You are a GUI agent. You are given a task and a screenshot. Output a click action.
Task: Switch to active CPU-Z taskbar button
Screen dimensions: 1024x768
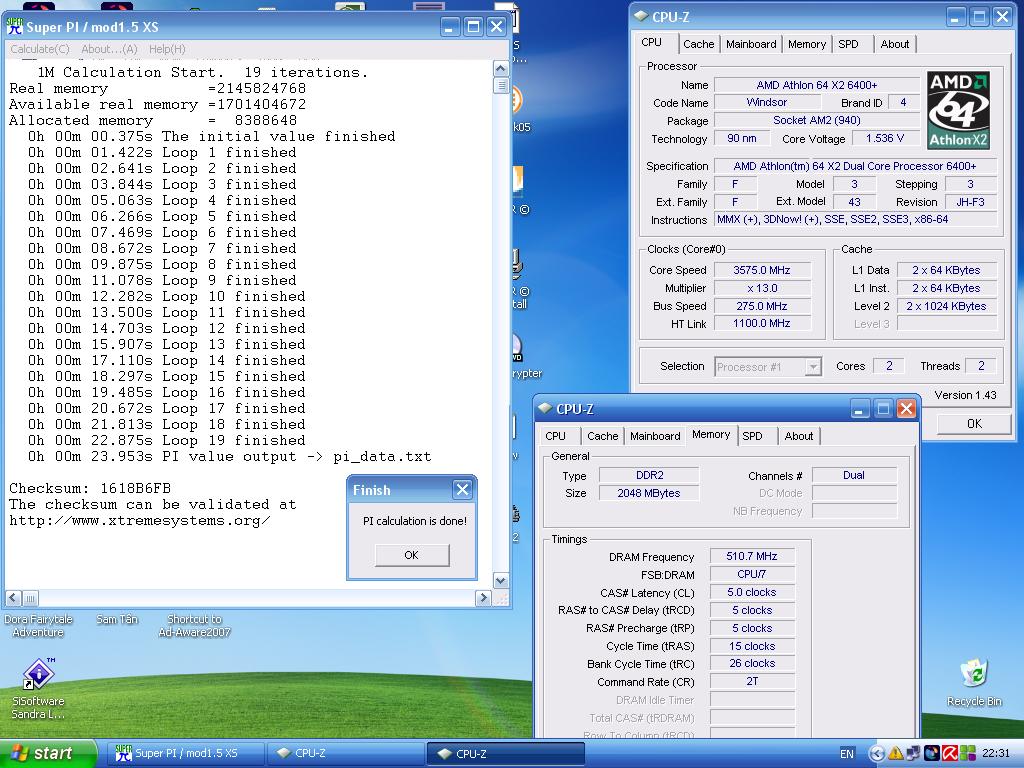506,754
